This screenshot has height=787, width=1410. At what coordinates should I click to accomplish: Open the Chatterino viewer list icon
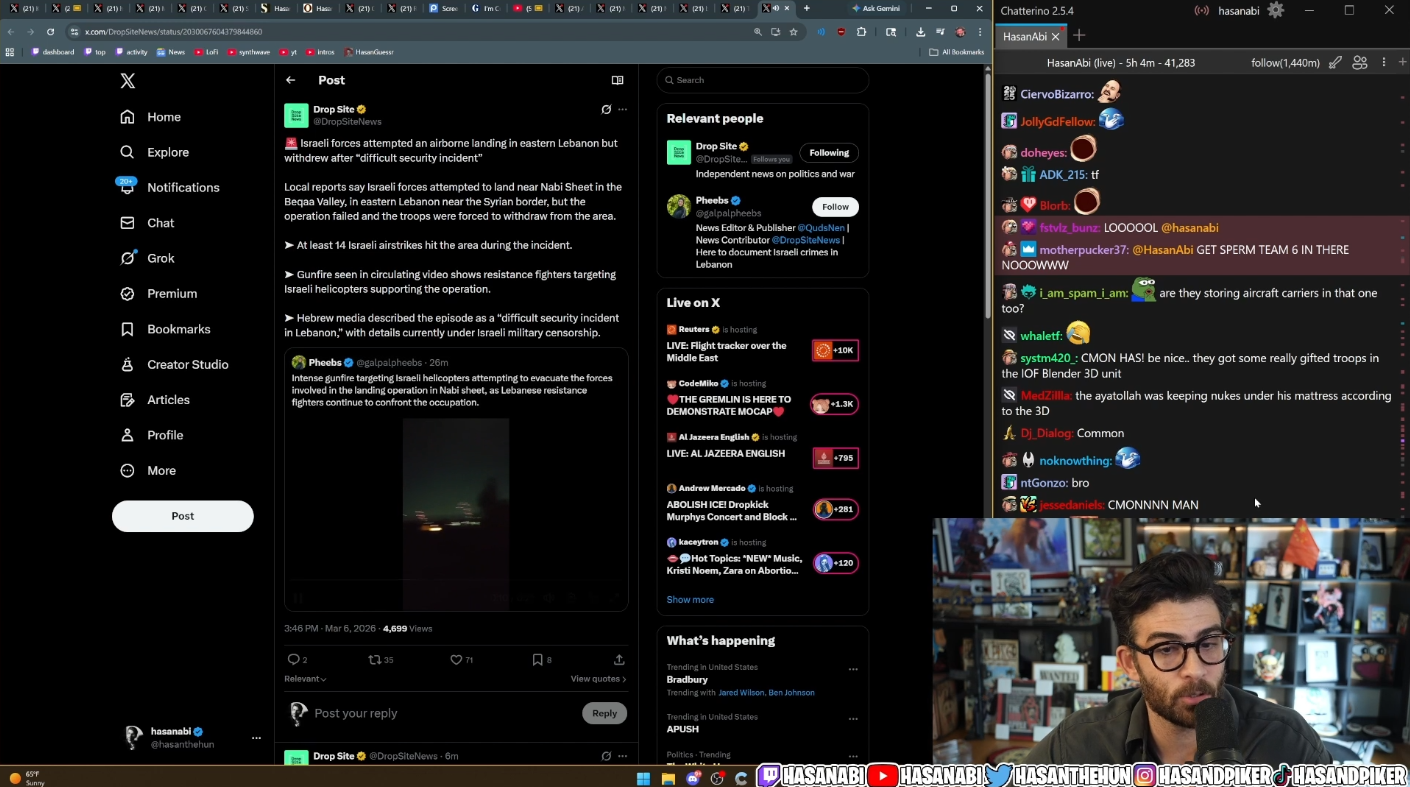1360,62
